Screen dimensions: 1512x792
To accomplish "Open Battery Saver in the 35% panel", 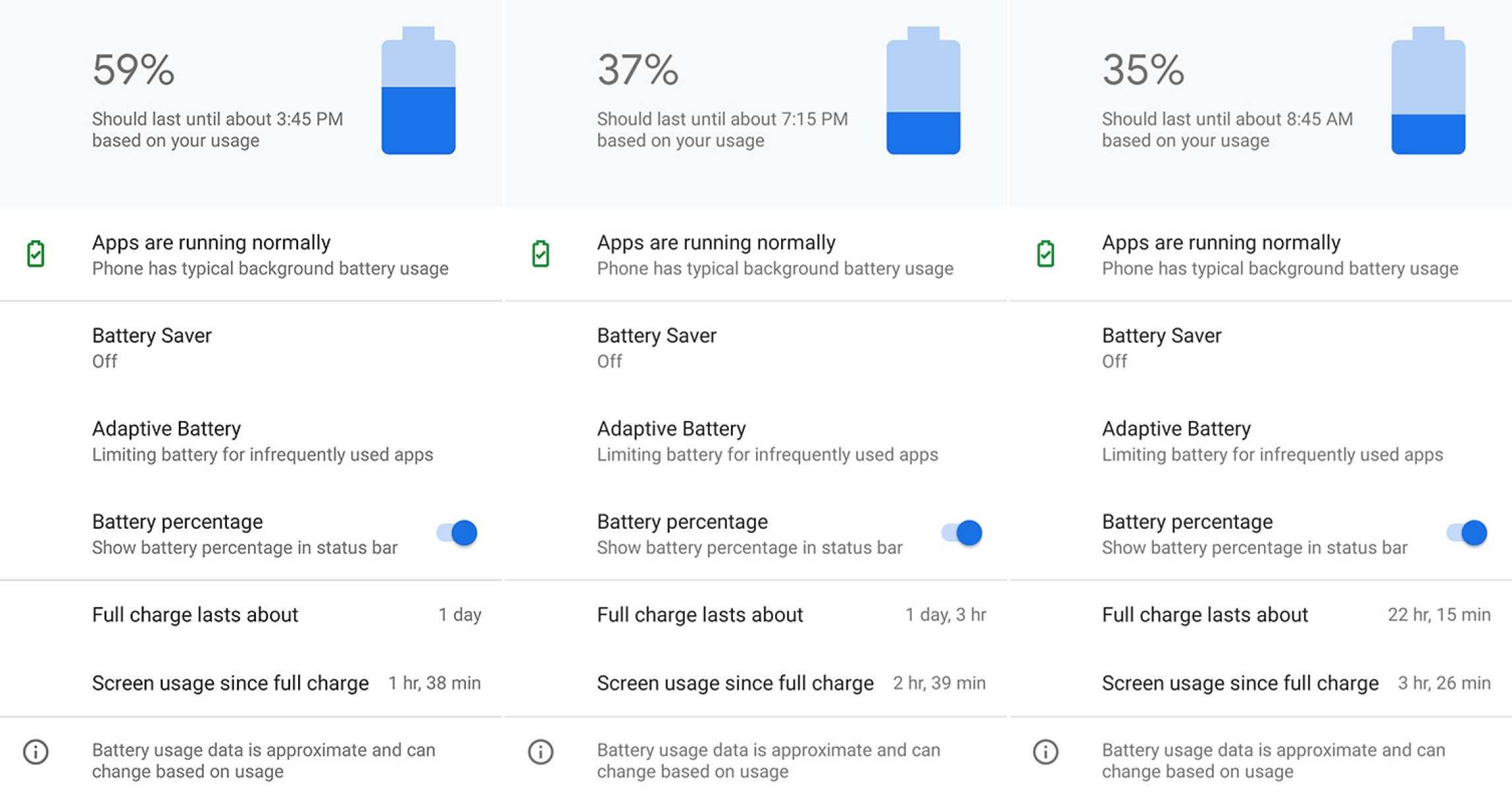I will click(1162, 347).
